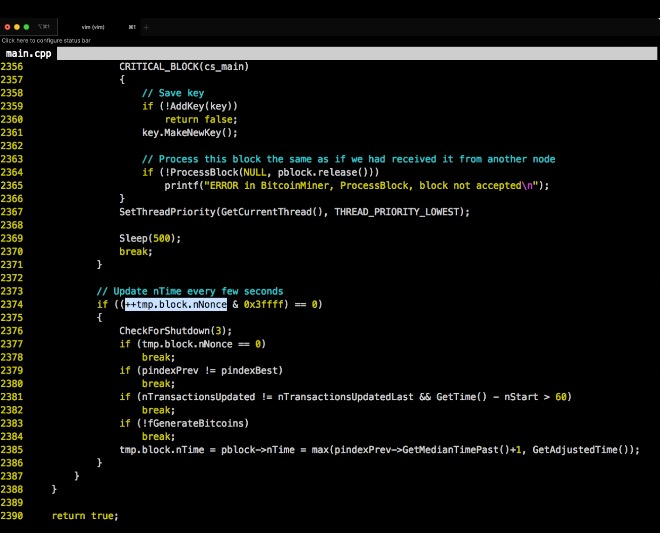This screenshot has height=533, width=660.
Task: Click the 'return true;' statement on line 2390
Action: [85, 516]
